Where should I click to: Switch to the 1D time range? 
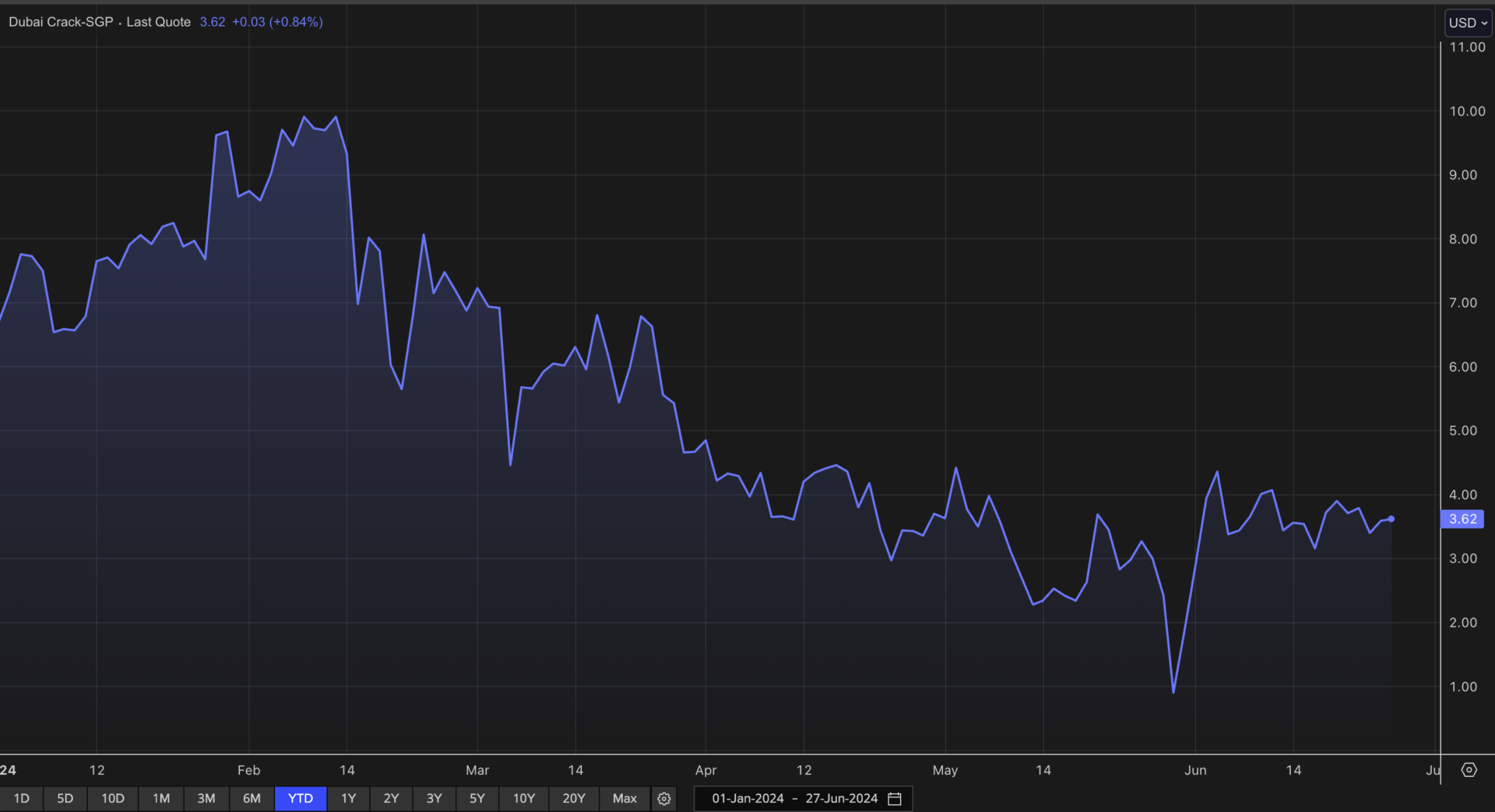(x=22, y=799)
